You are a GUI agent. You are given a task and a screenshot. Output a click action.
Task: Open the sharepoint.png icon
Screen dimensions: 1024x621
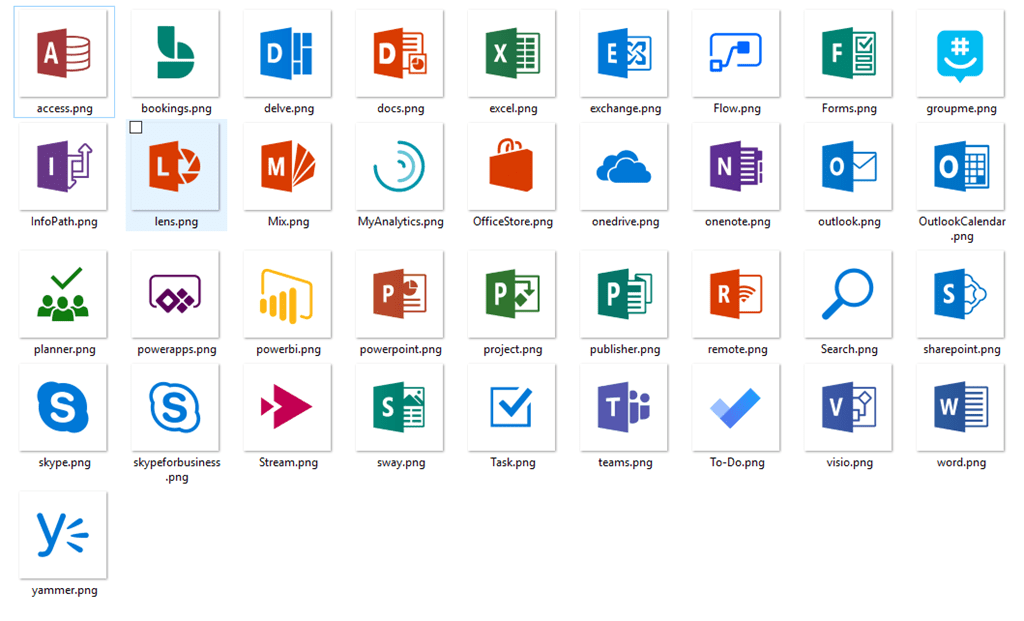pyautogui.click(x=959, y=295)
